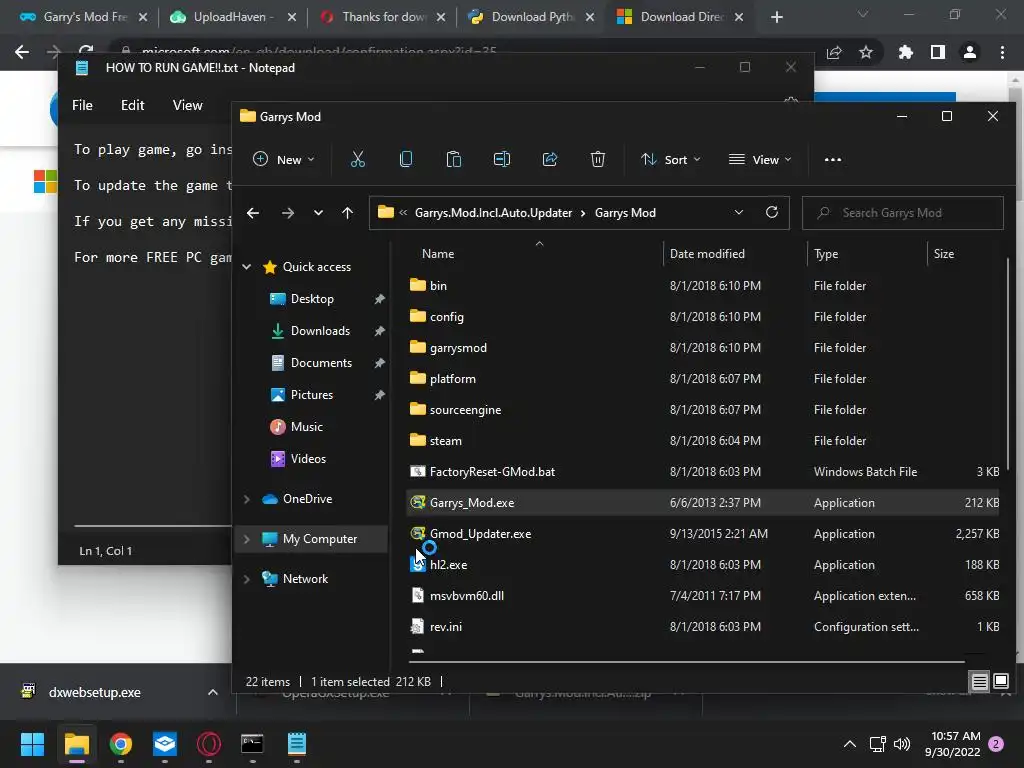Screen dimensions: 1024x768
Task: Expand the OneDrive tree node
Action: (x=247, y=499)
